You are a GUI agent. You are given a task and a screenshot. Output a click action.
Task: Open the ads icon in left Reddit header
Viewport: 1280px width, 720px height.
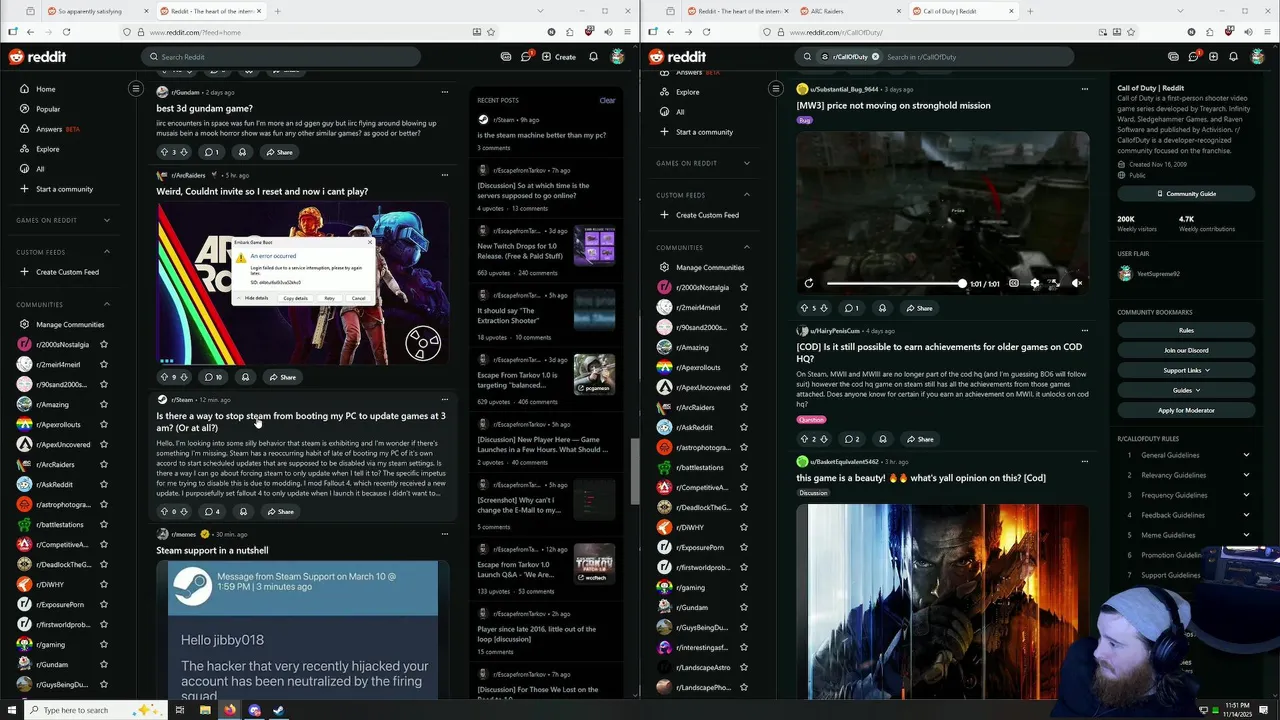tap(506, 57)
